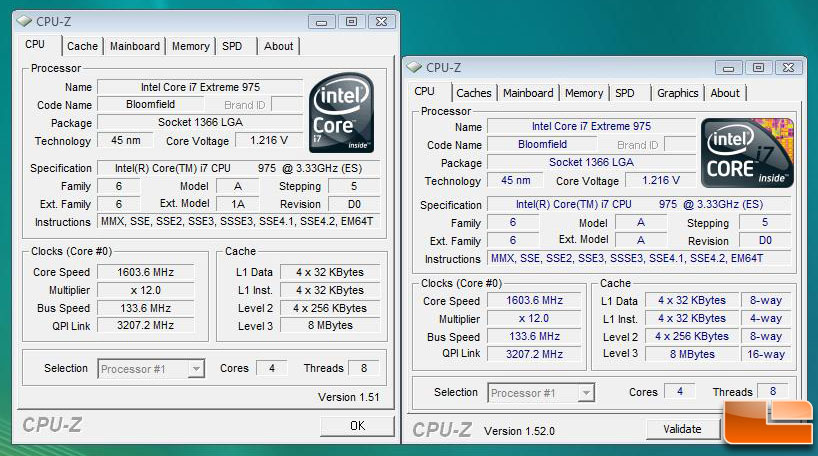
Task: Open Processor #1 dropdown in version 1.52 window
Action: click(x=541, y=392)
